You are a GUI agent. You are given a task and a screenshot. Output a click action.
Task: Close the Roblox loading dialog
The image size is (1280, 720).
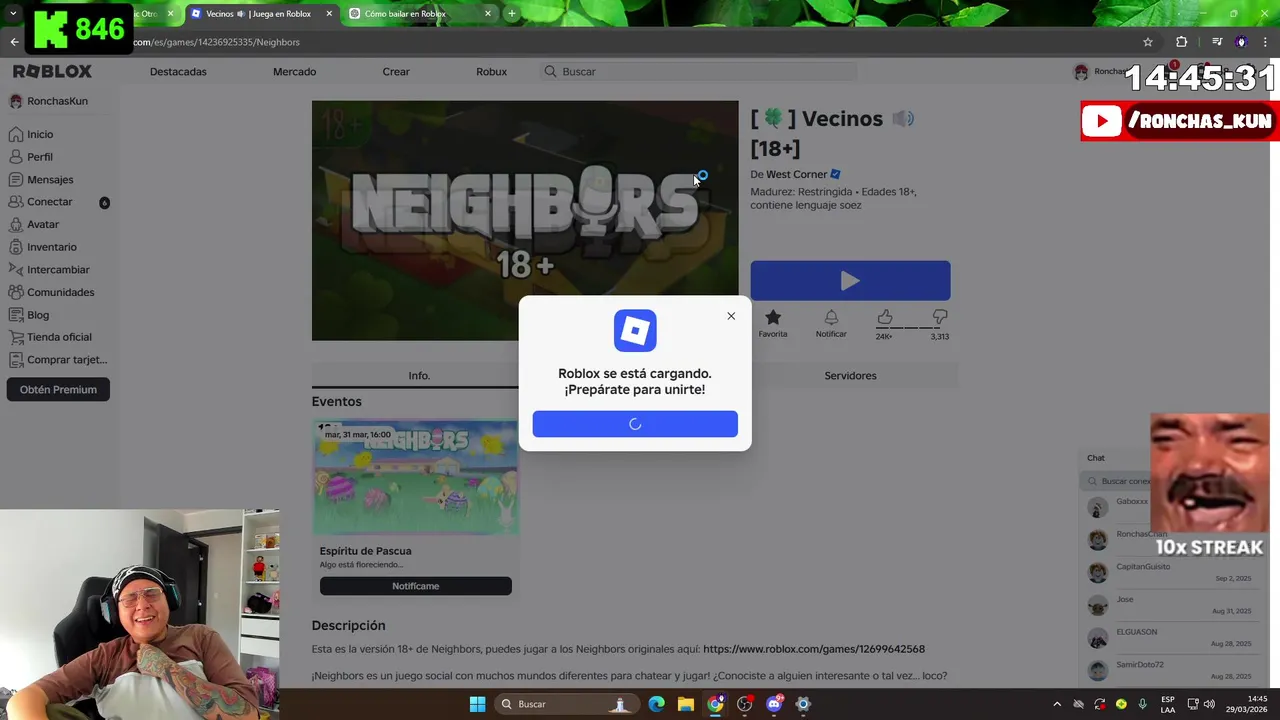[731, 316]
